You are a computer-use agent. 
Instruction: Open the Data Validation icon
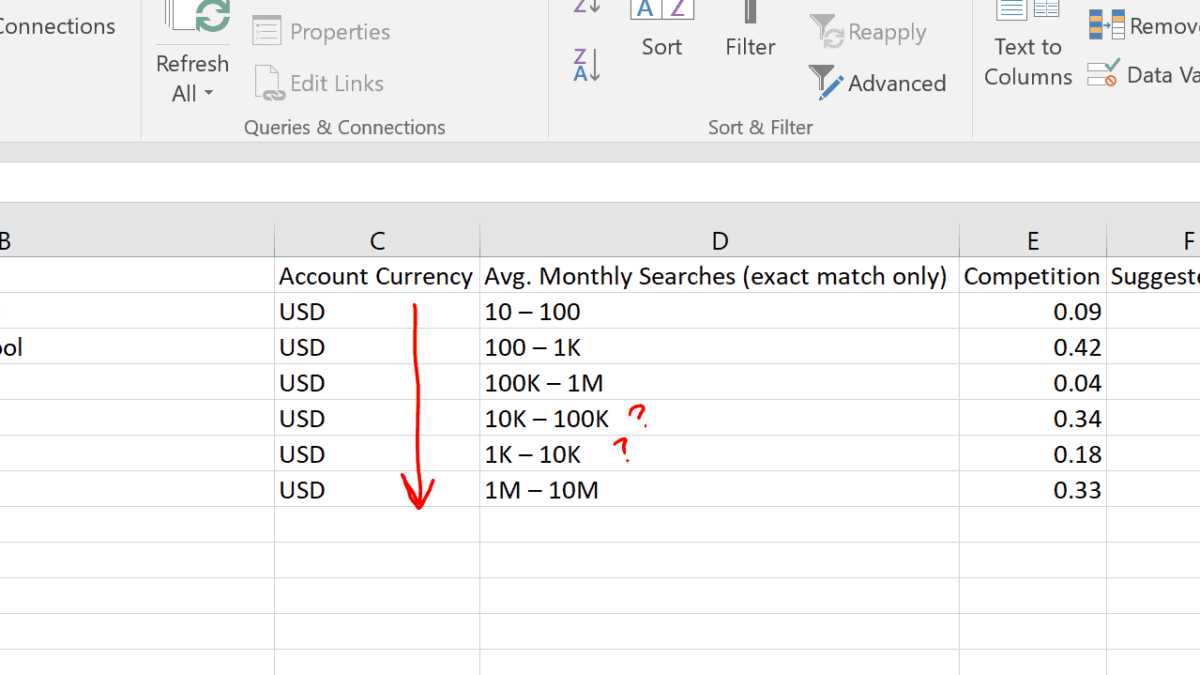tap(1104, 74)
